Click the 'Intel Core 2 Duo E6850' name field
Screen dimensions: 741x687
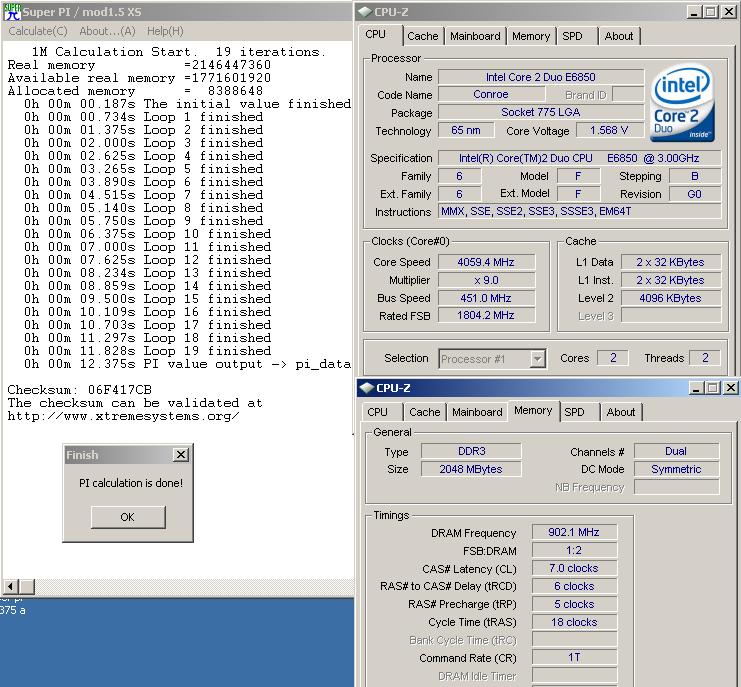(x=541, y=77)
